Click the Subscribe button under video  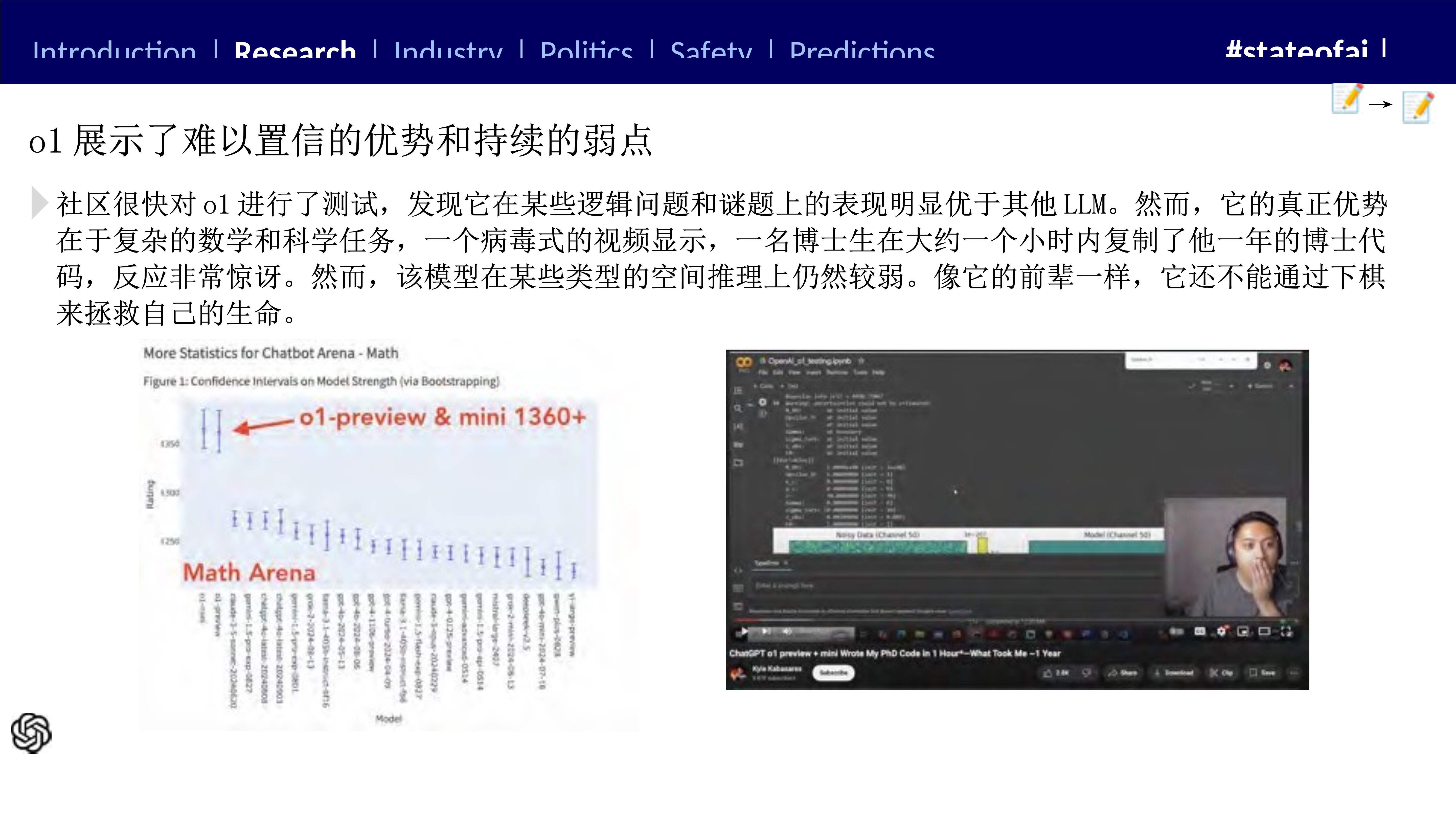[x=833, y=673]
